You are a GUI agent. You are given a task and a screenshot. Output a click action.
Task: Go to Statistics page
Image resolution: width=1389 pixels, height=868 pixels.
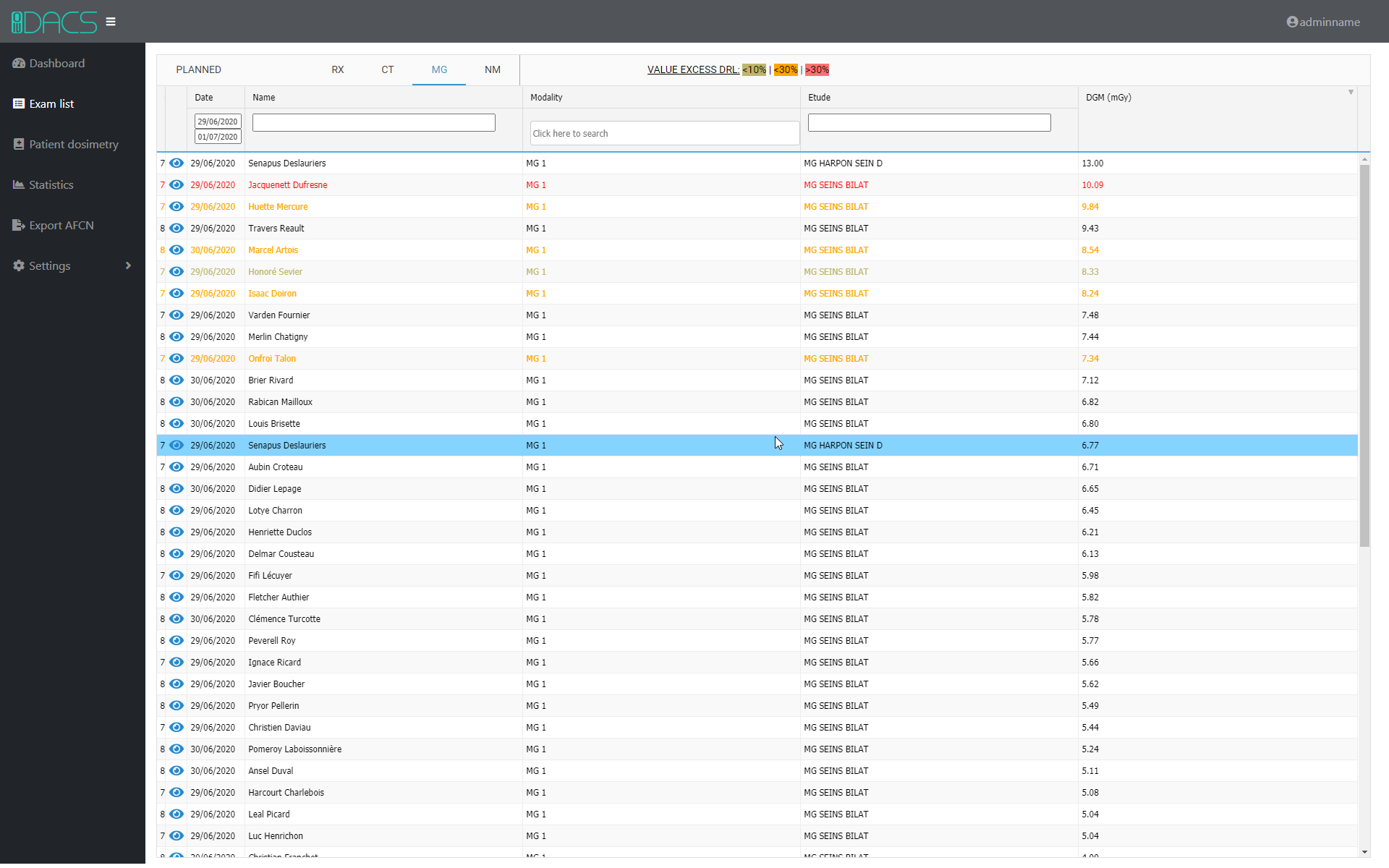(51, 185)
